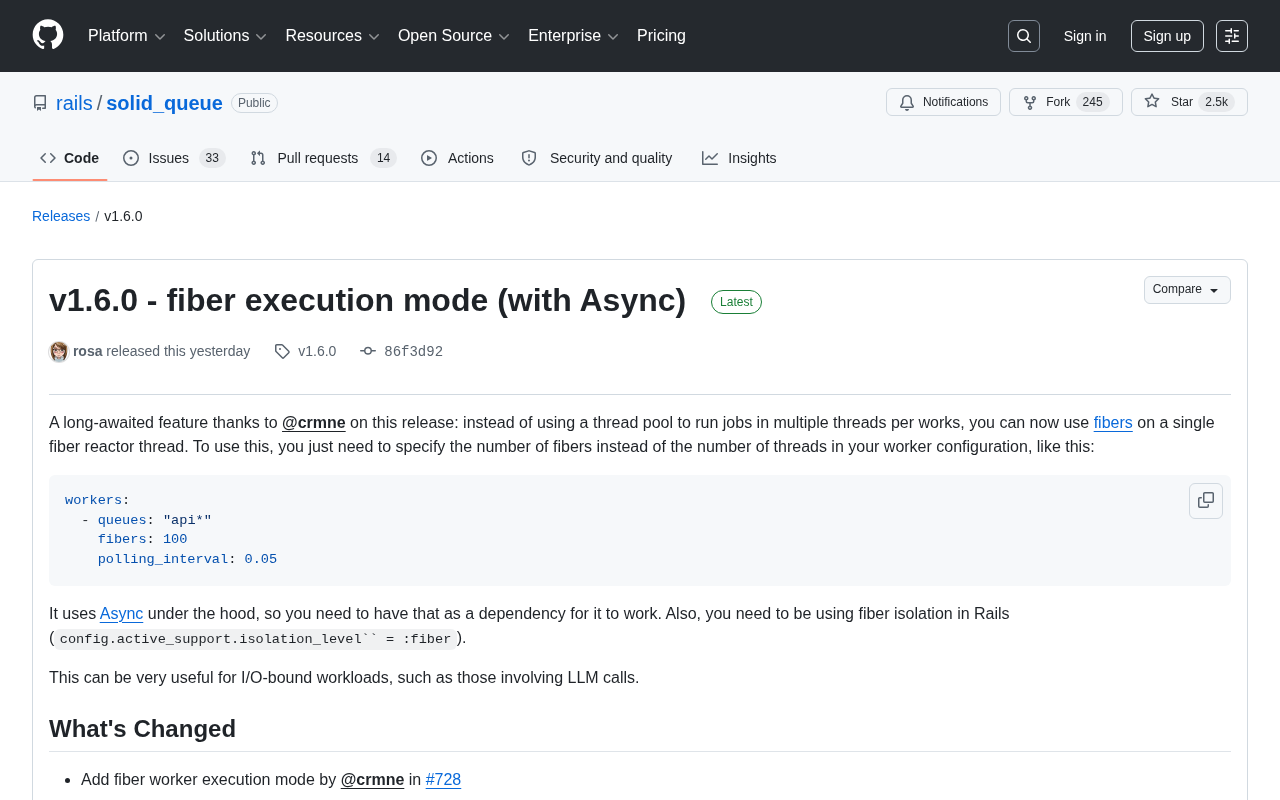The image size is (1280, 800).
Task: Open the Pull requests tab
Action: (x=323, y=158)
